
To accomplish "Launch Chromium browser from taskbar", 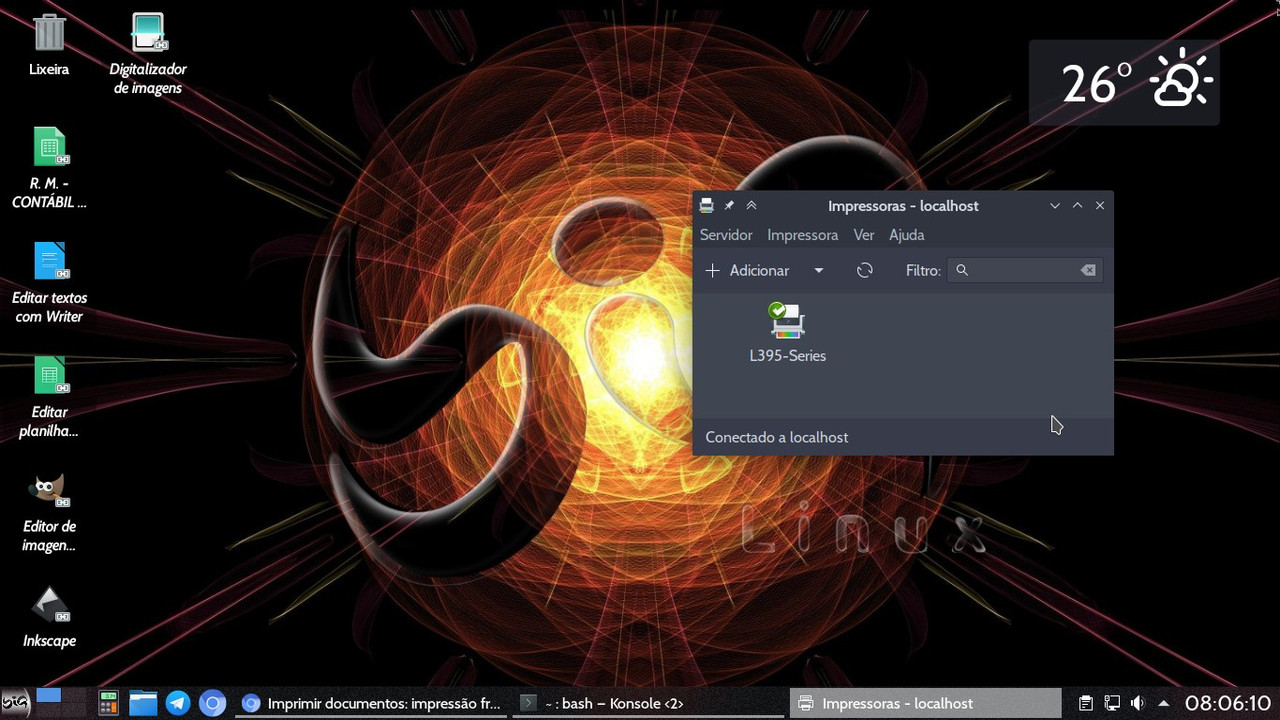I will pos(212,703).
